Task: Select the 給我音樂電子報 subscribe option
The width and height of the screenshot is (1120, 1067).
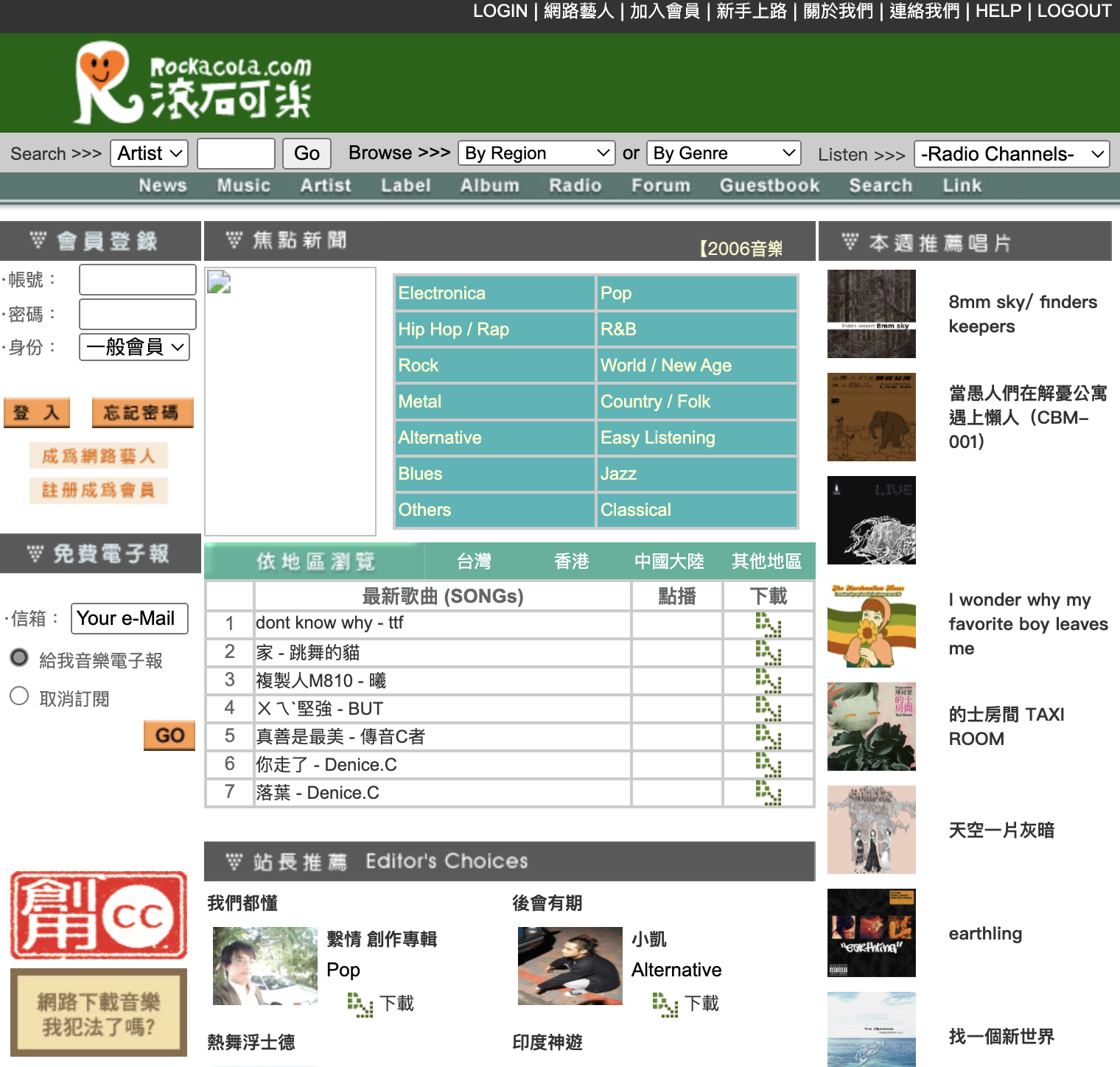Action: [19, 657]
